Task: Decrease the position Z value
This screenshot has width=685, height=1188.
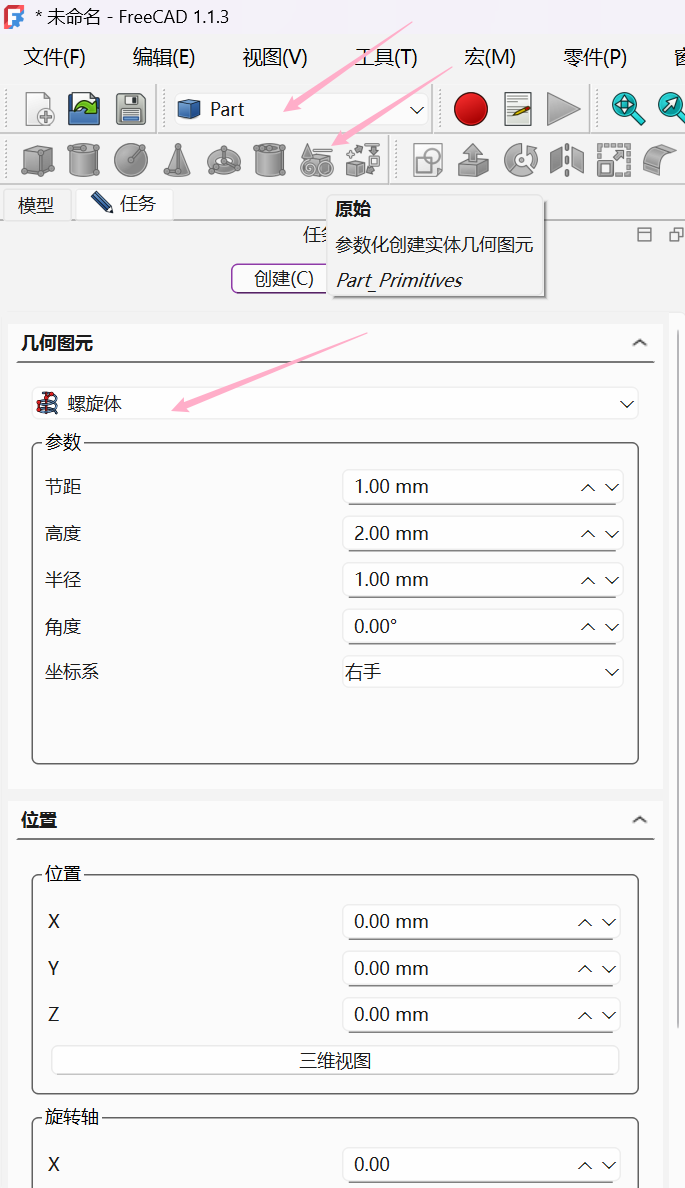Action: (x=609, y=1015)
